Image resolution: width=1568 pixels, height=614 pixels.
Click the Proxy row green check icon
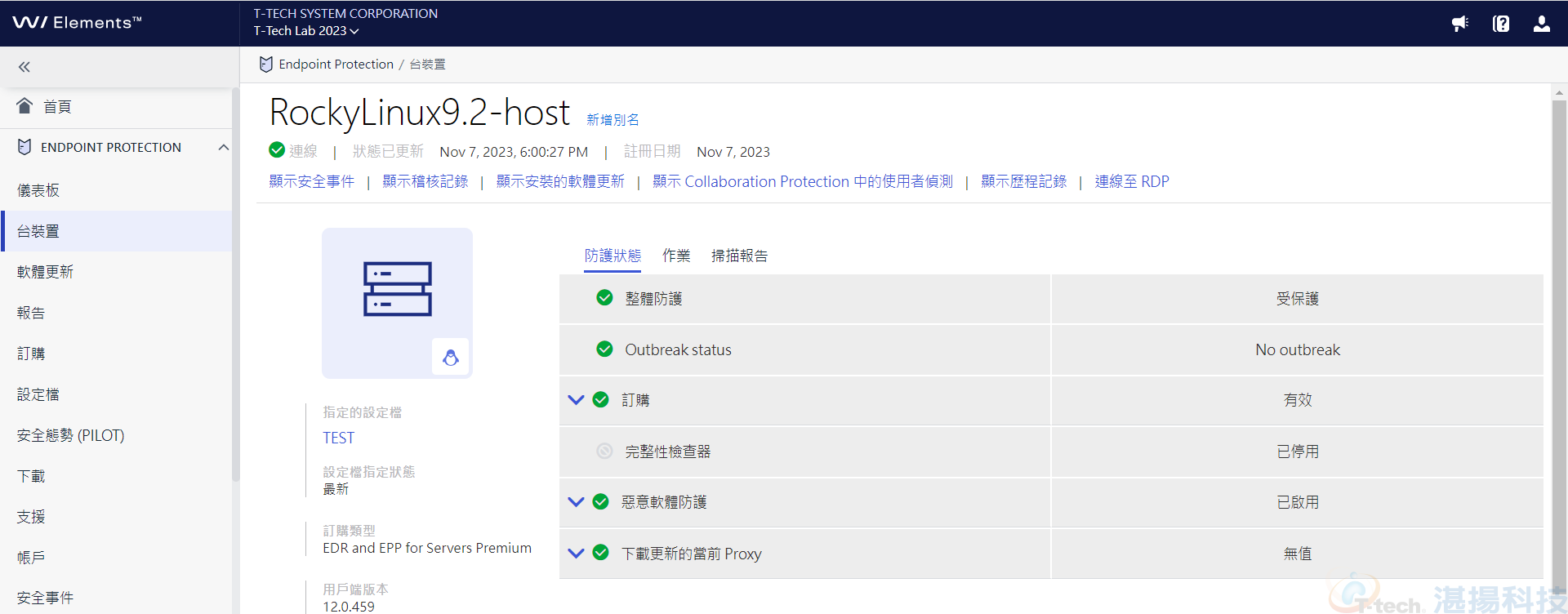click(600, 553)
